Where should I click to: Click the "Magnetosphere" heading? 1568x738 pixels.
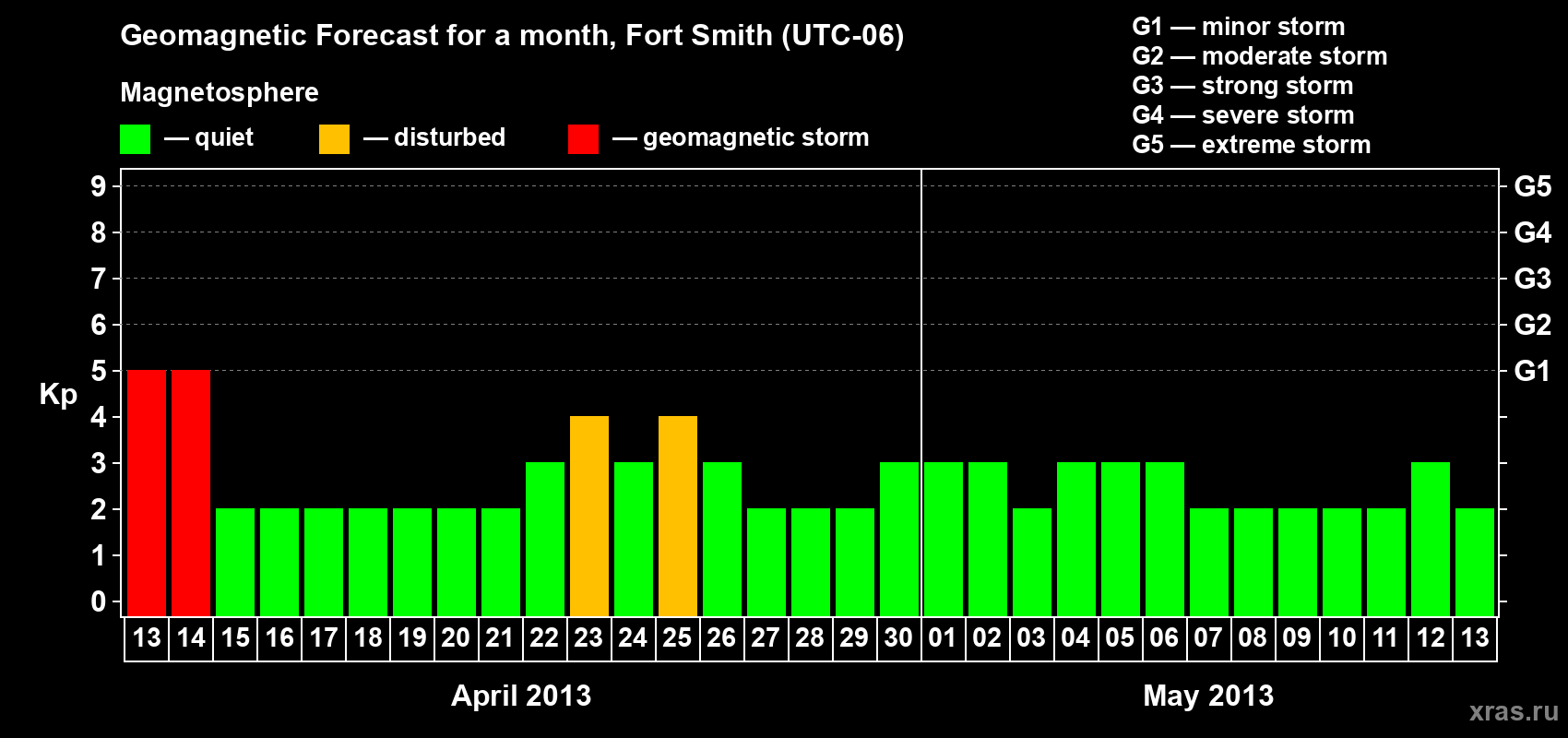point(220,92)
